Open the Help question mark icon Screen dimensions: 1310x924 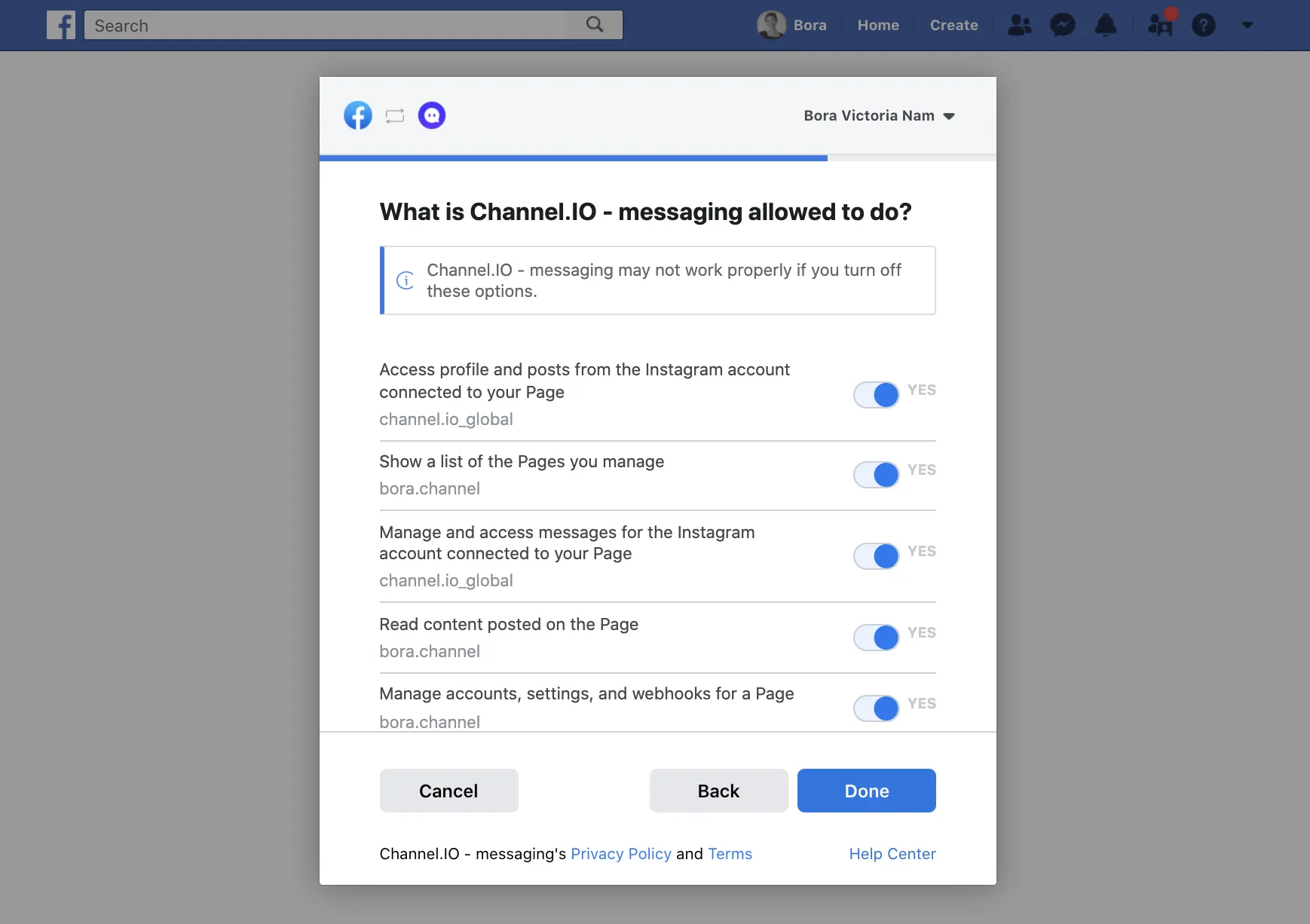(x=1204, y=25)
